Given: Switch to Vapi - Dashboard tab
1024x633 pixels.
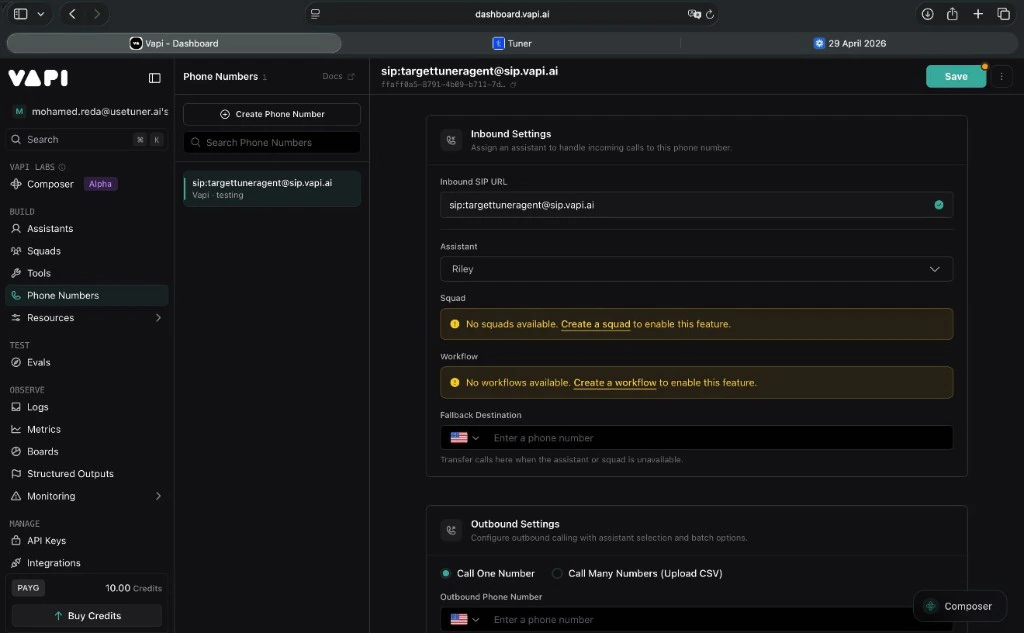Looking at the screenshot, I should (x=174, y=43).
